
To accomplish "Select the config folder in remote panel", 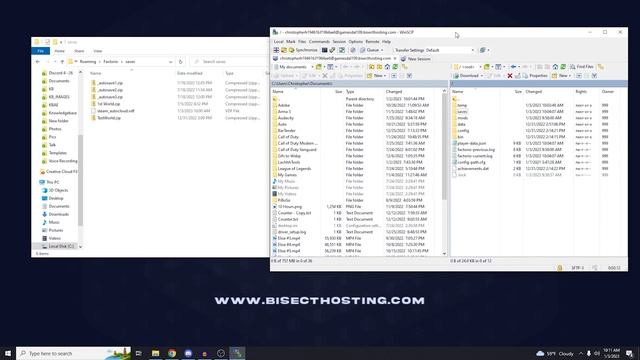I will (463, 131).
